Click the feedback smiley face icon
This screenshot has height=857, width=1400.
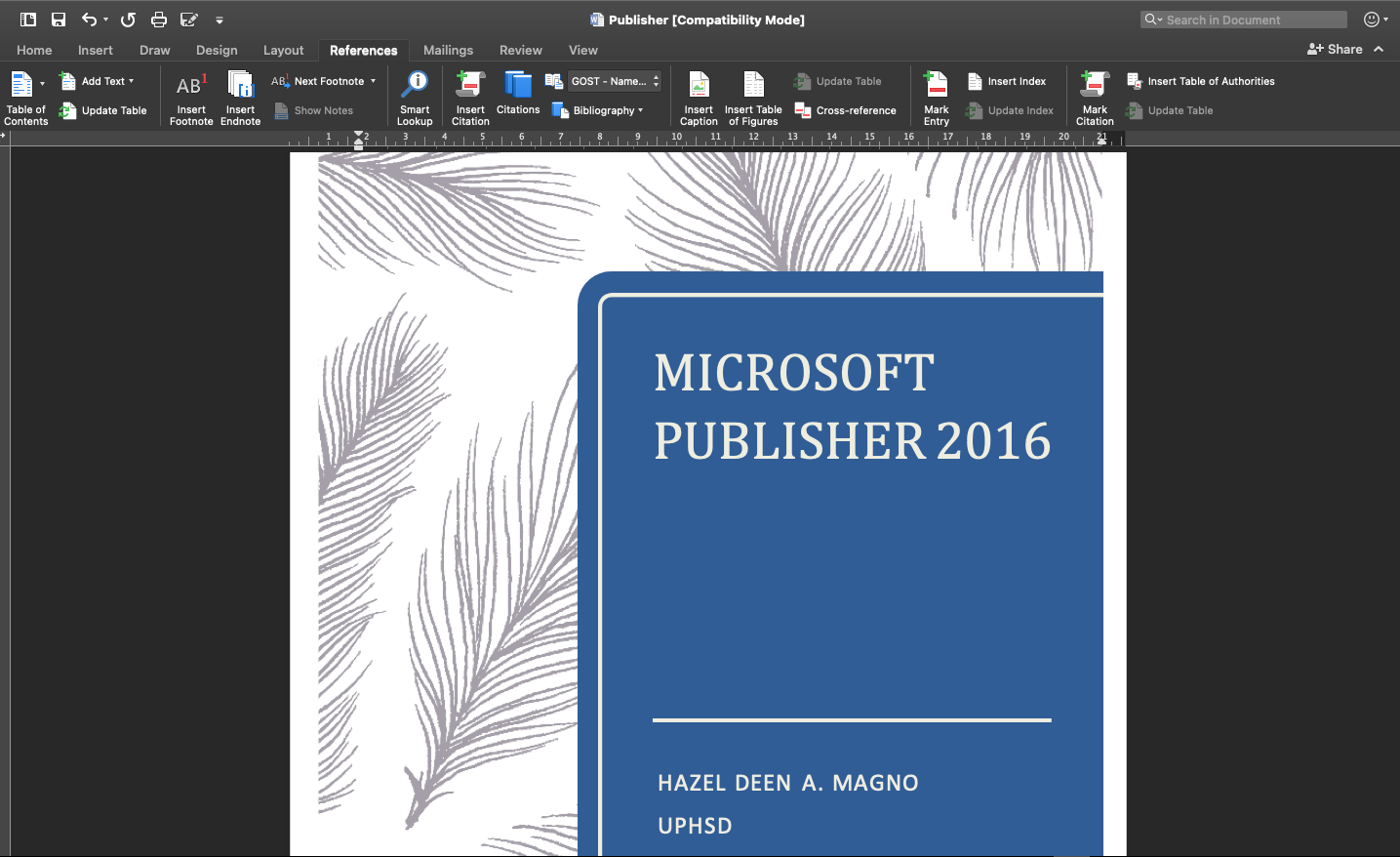point(1371,20)
